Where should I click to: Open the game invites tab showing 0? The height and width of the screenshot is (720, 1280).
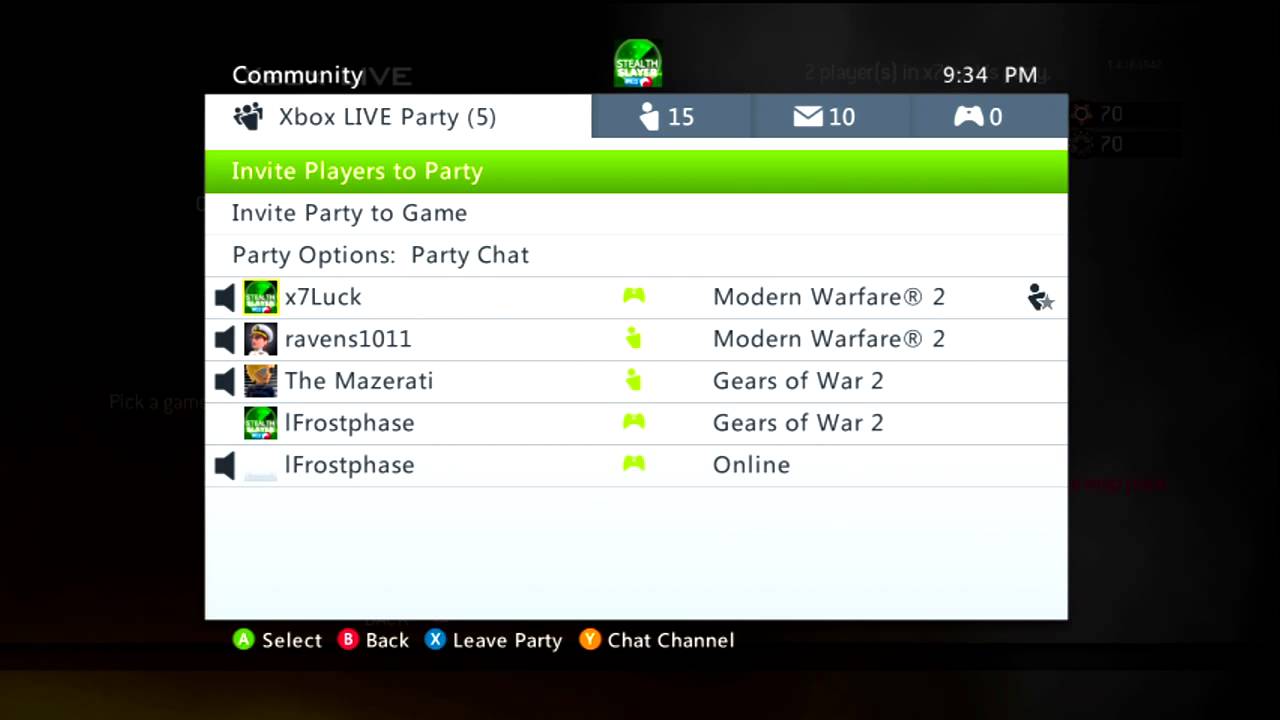click(988, 116)
